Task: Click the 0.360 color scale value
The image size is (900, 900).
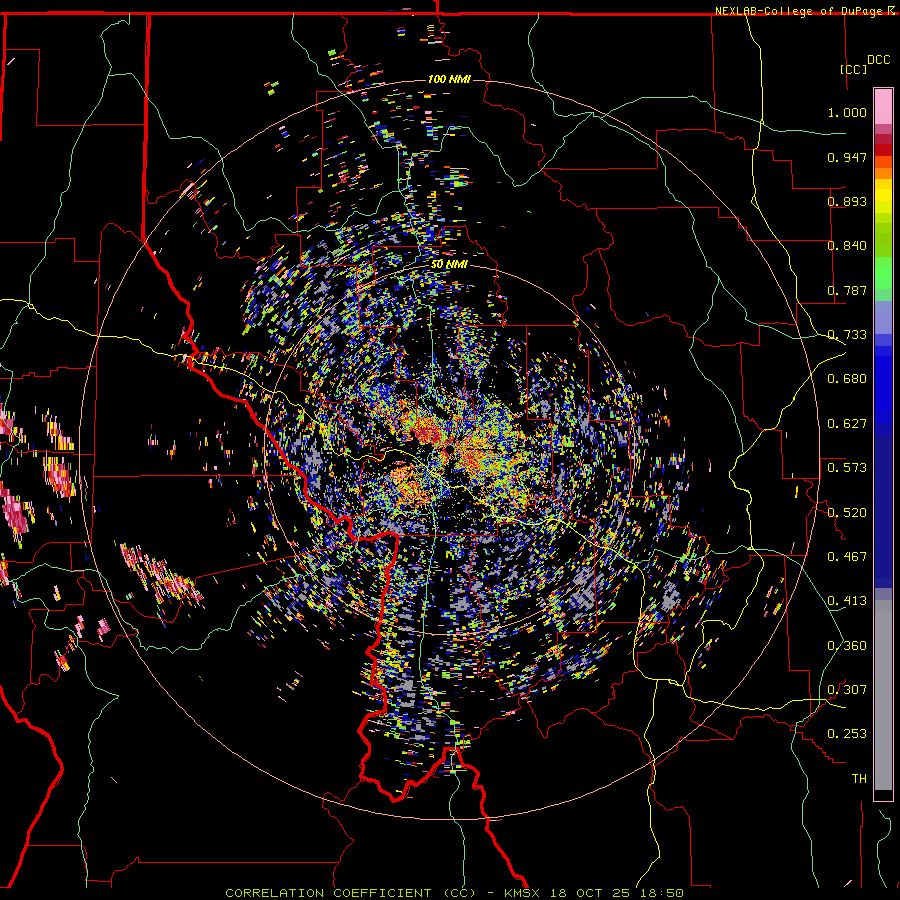Action: click(x=847, y=646)
